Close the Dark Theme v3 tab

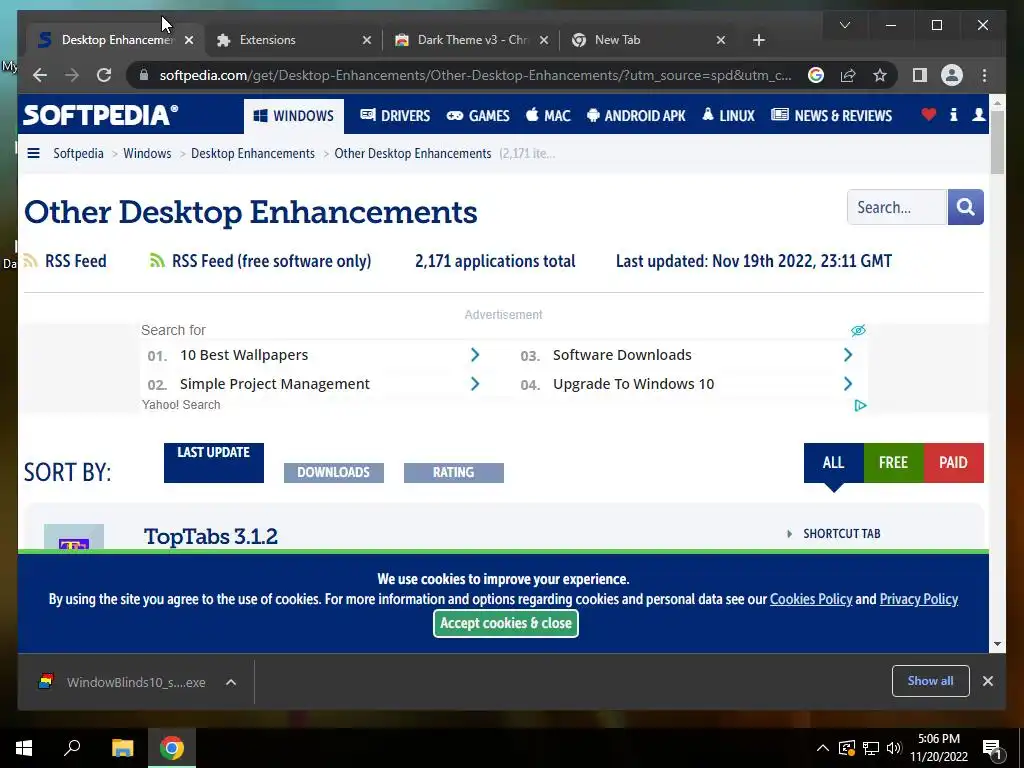tap(543, 40)
